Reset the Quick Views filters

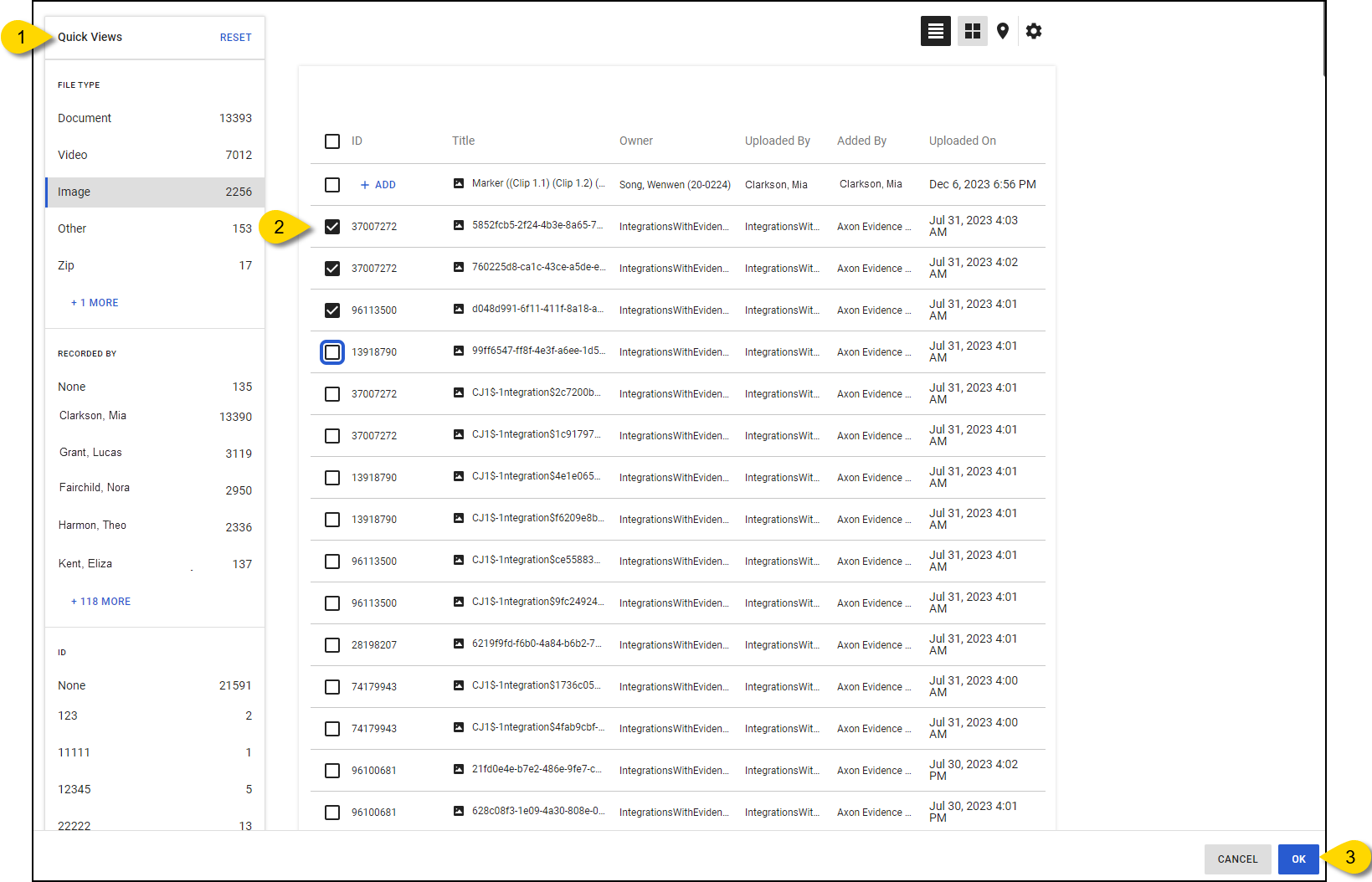[x=235, y=38]
